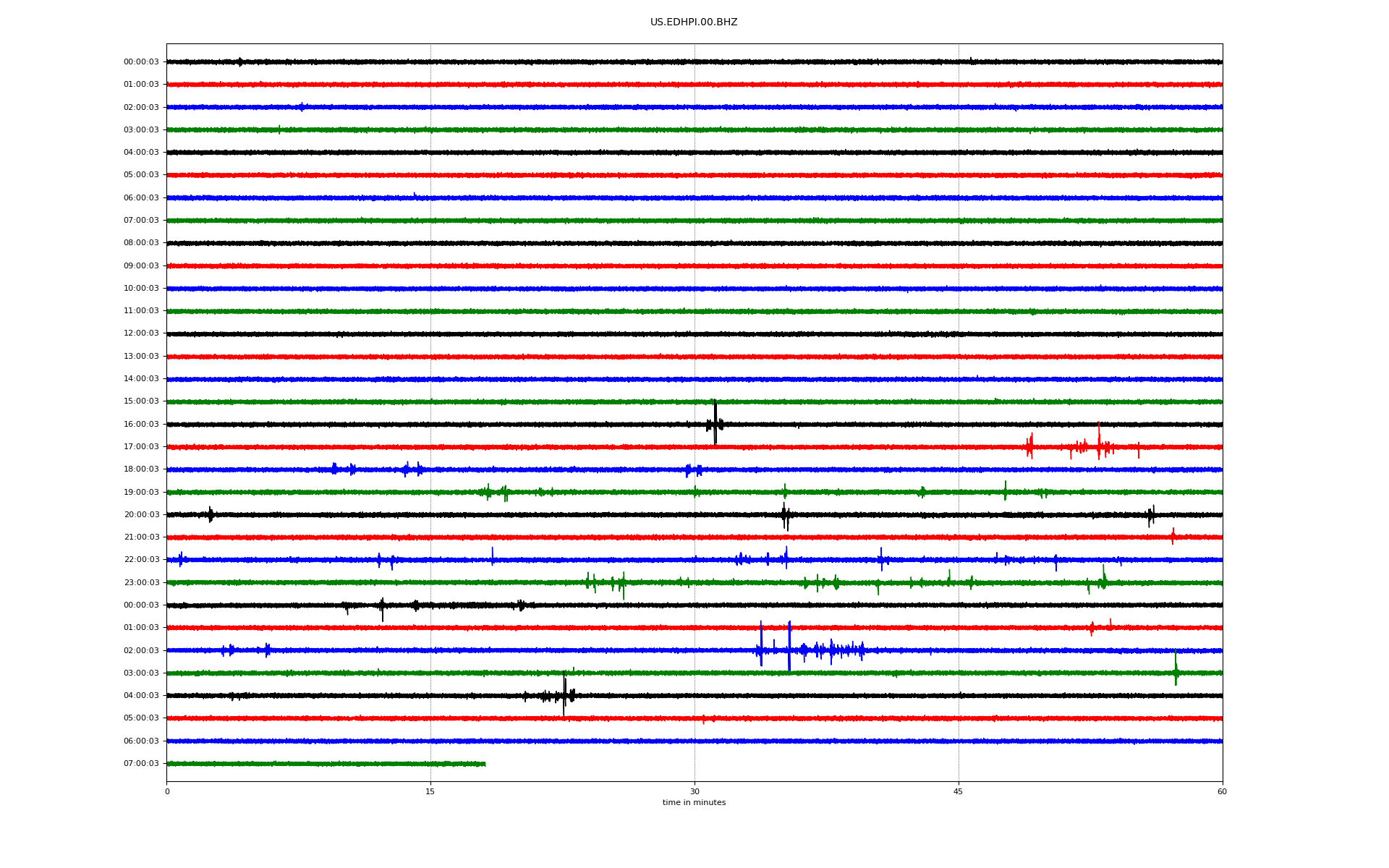Select the 09:00:03 trace time label
Viewport: 1389px width, 868px height.
(141, 265)
